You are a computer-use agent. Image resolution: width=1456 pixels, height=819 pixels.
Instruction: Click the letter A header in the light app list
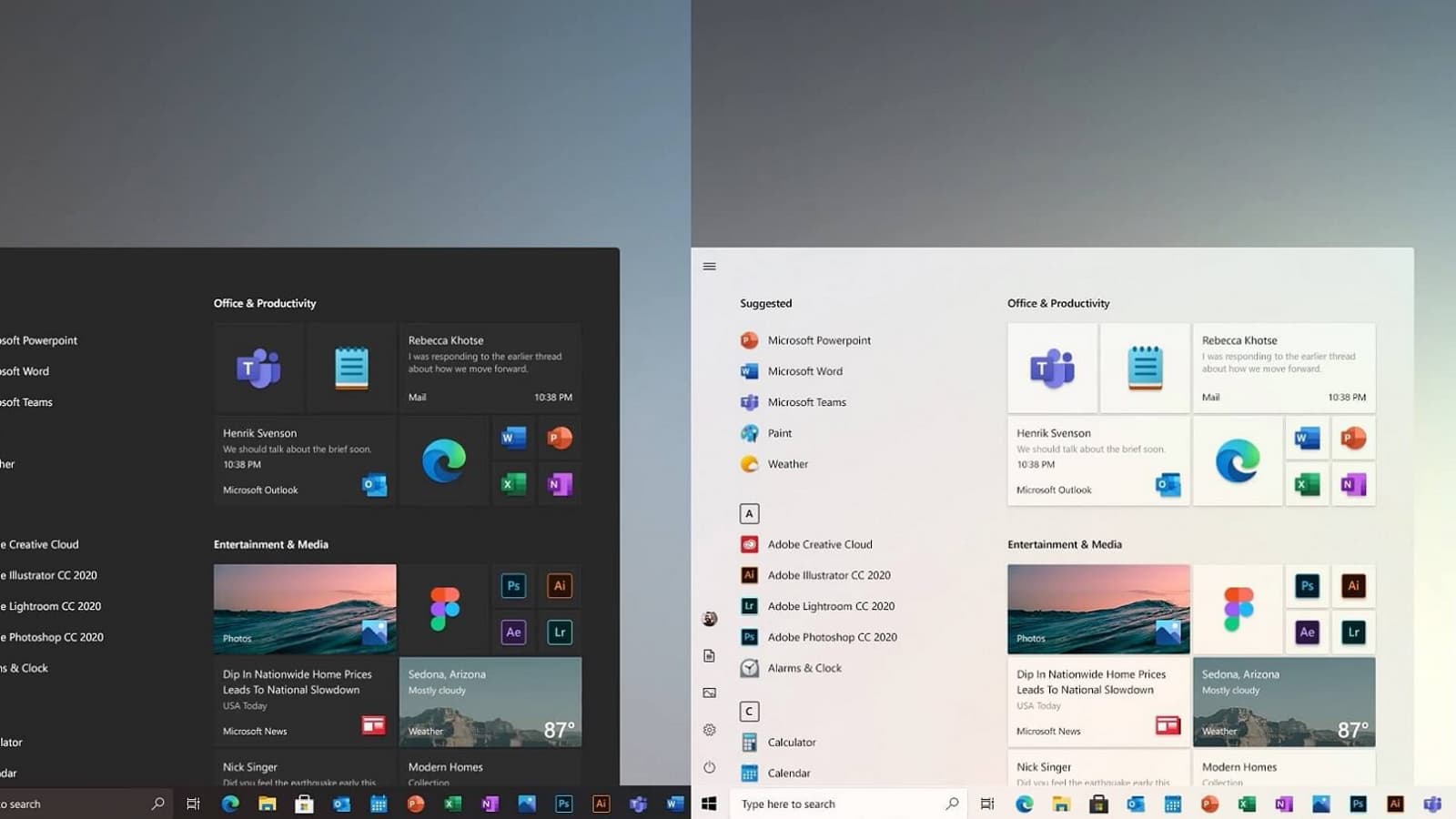(x=749, y=514)
